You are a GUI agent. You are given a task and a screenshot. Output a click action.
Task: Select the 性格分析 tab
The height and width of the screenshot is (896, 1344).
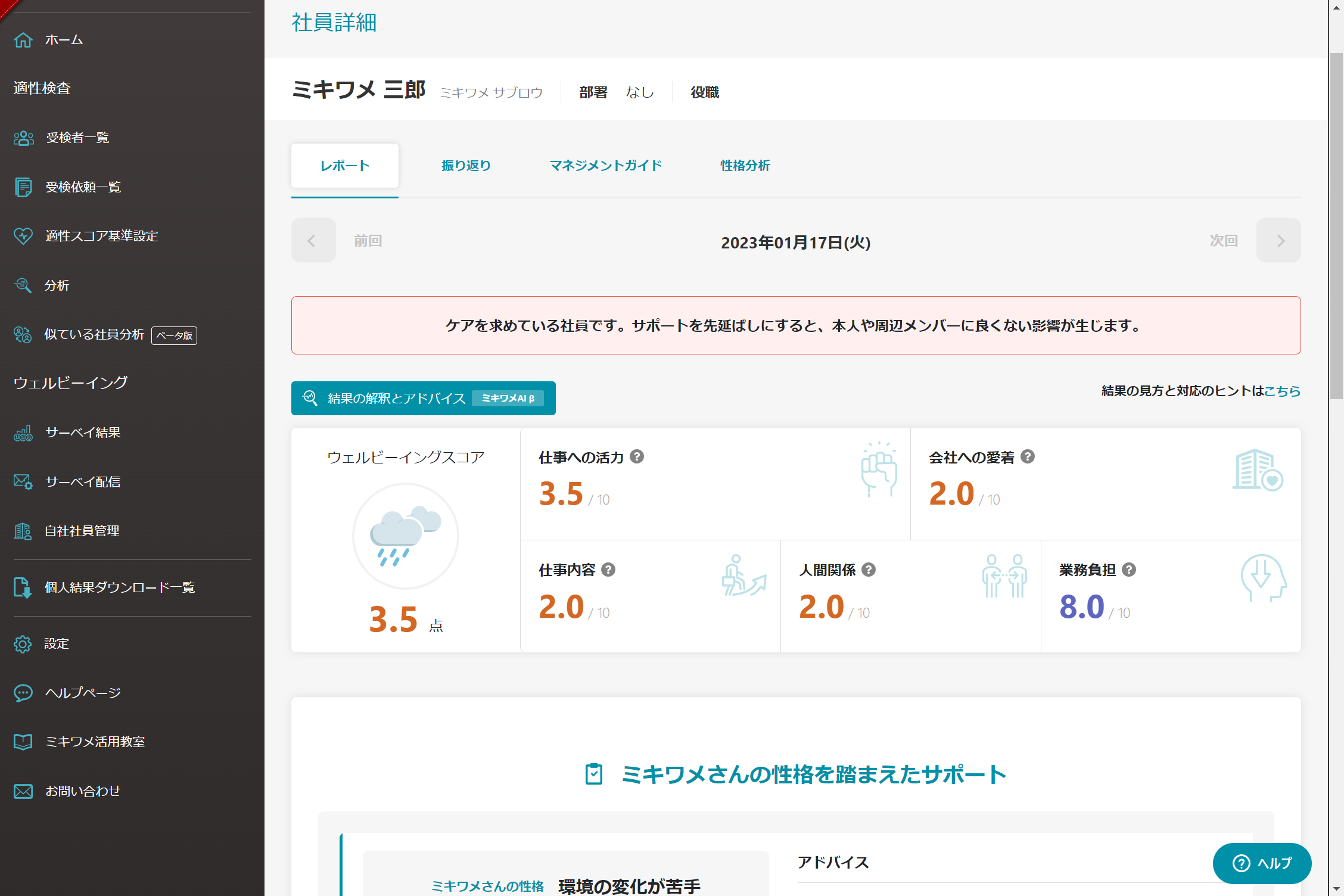pos(745,166)
